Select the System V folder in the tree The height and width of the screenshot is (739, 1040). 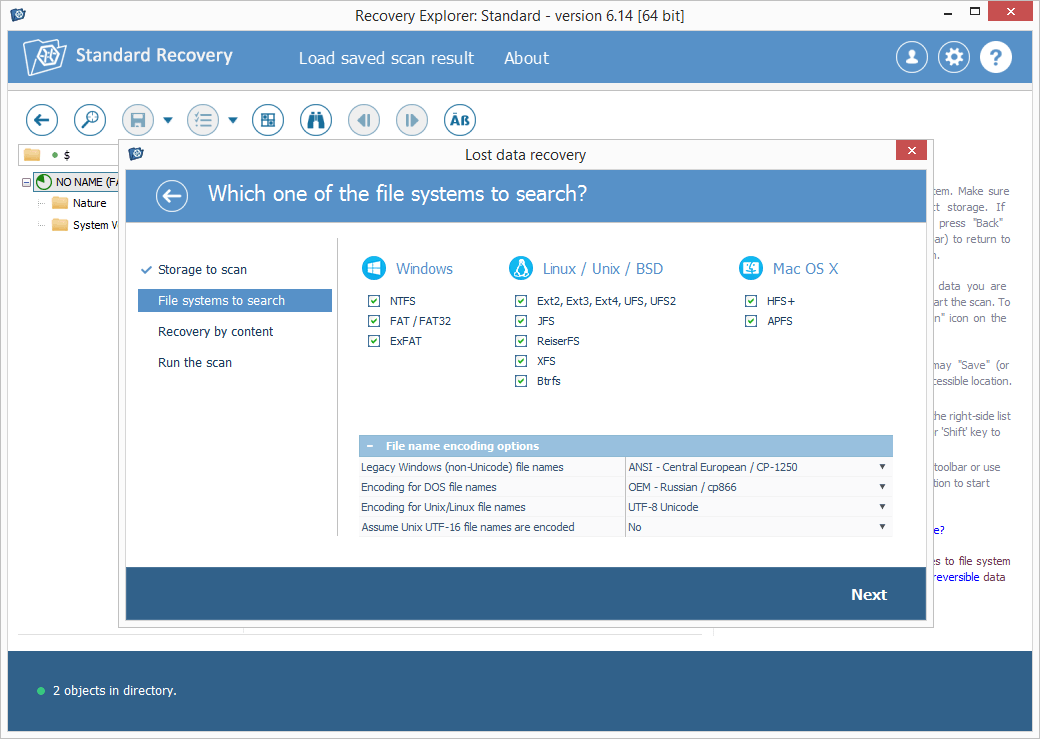coord(95,225)
